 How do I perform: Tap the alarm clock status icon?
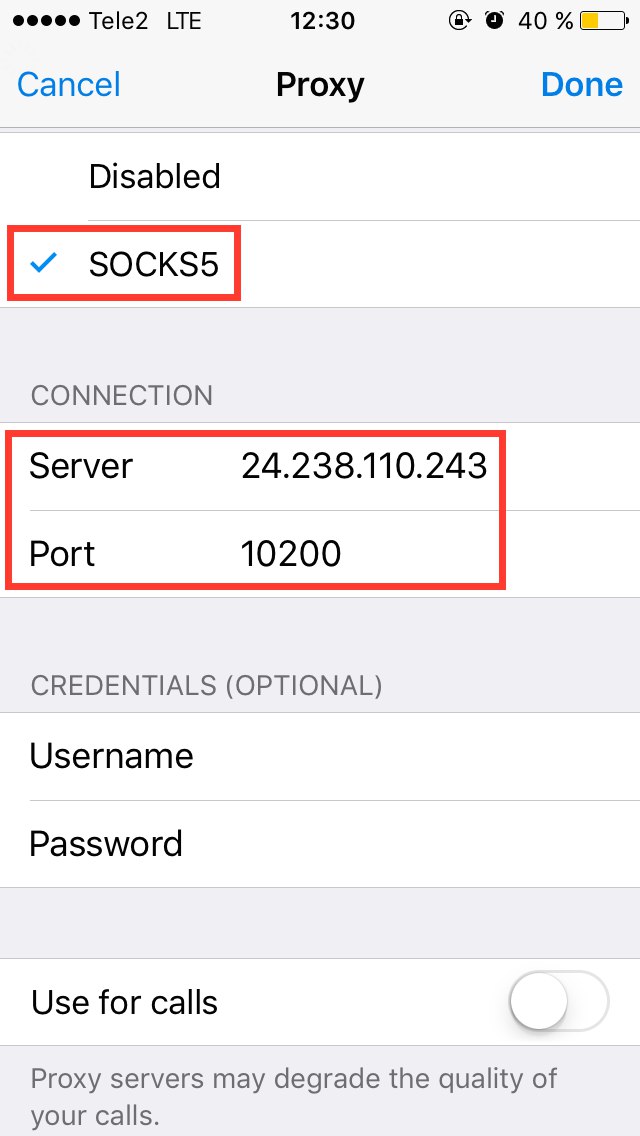pos(494,21)
